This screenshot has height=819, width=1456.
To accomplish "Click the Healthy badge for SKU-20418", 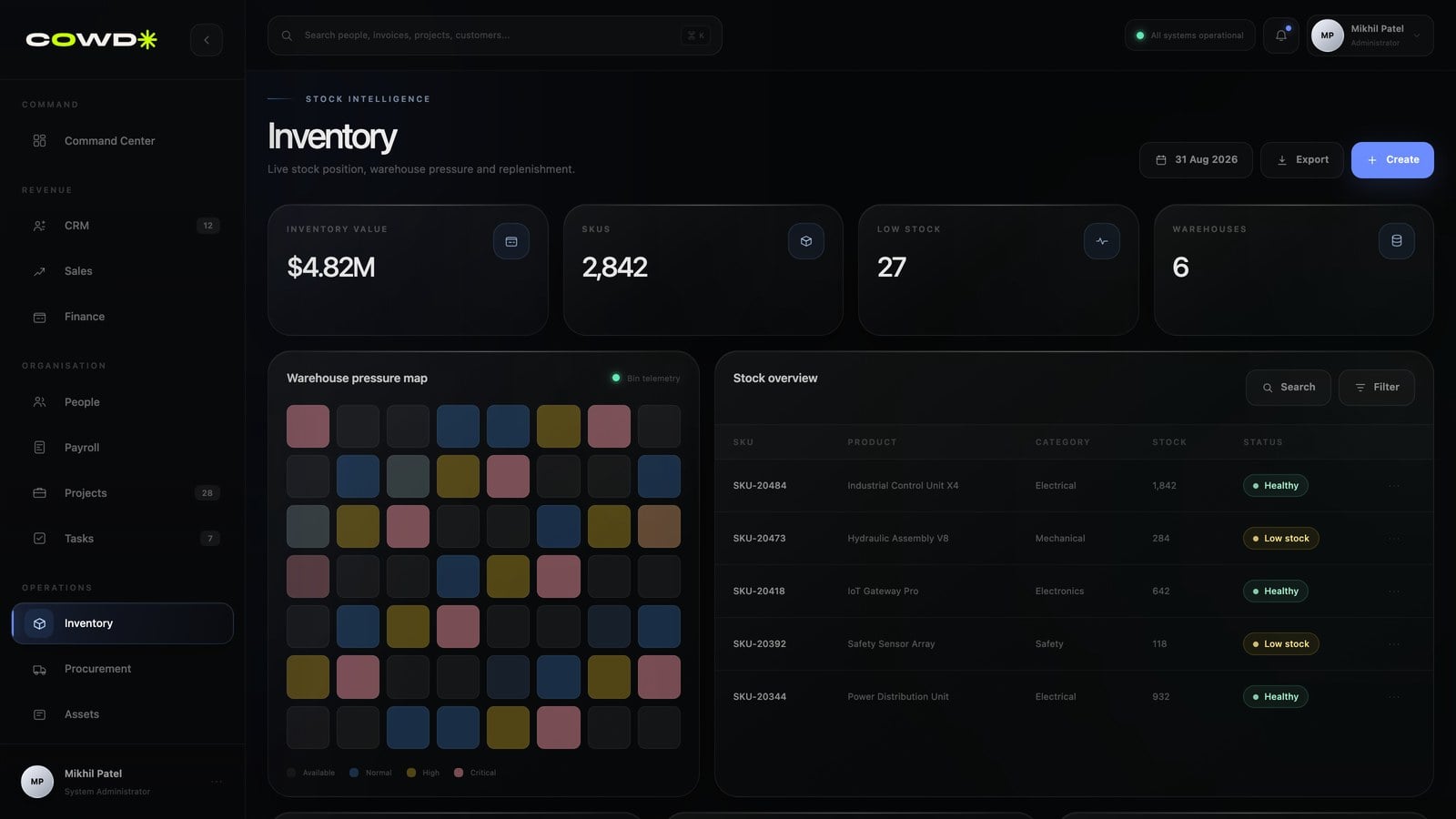I will 1276,591.
